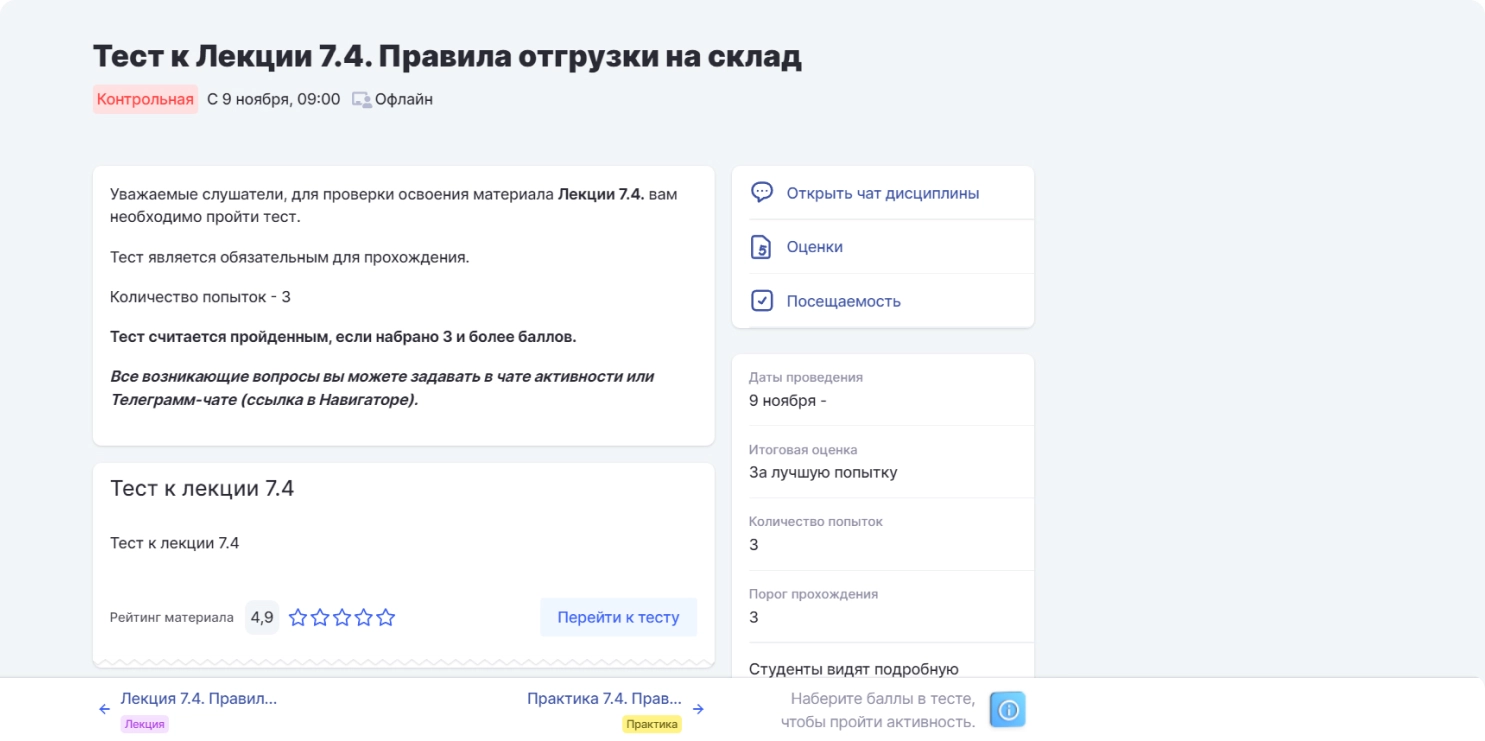
Task: Click the Офлайн format icon
Action: tap(361, 100)
